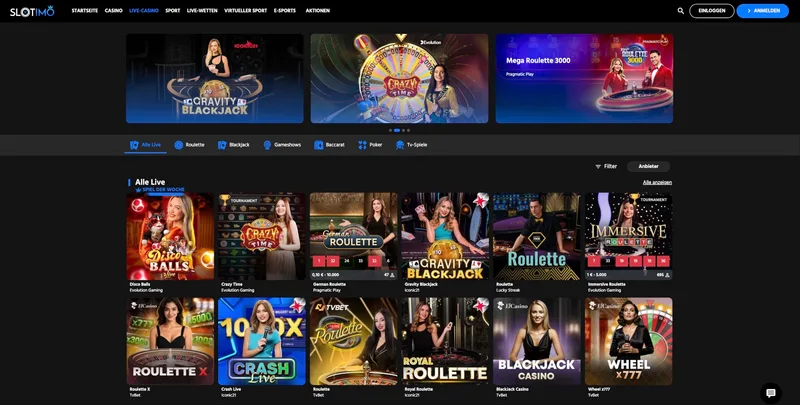The width and height of the screenshot is (800, 405).
Task: Click the Anmelden register button
Action: pyautogui.click(x=763, y=11)
